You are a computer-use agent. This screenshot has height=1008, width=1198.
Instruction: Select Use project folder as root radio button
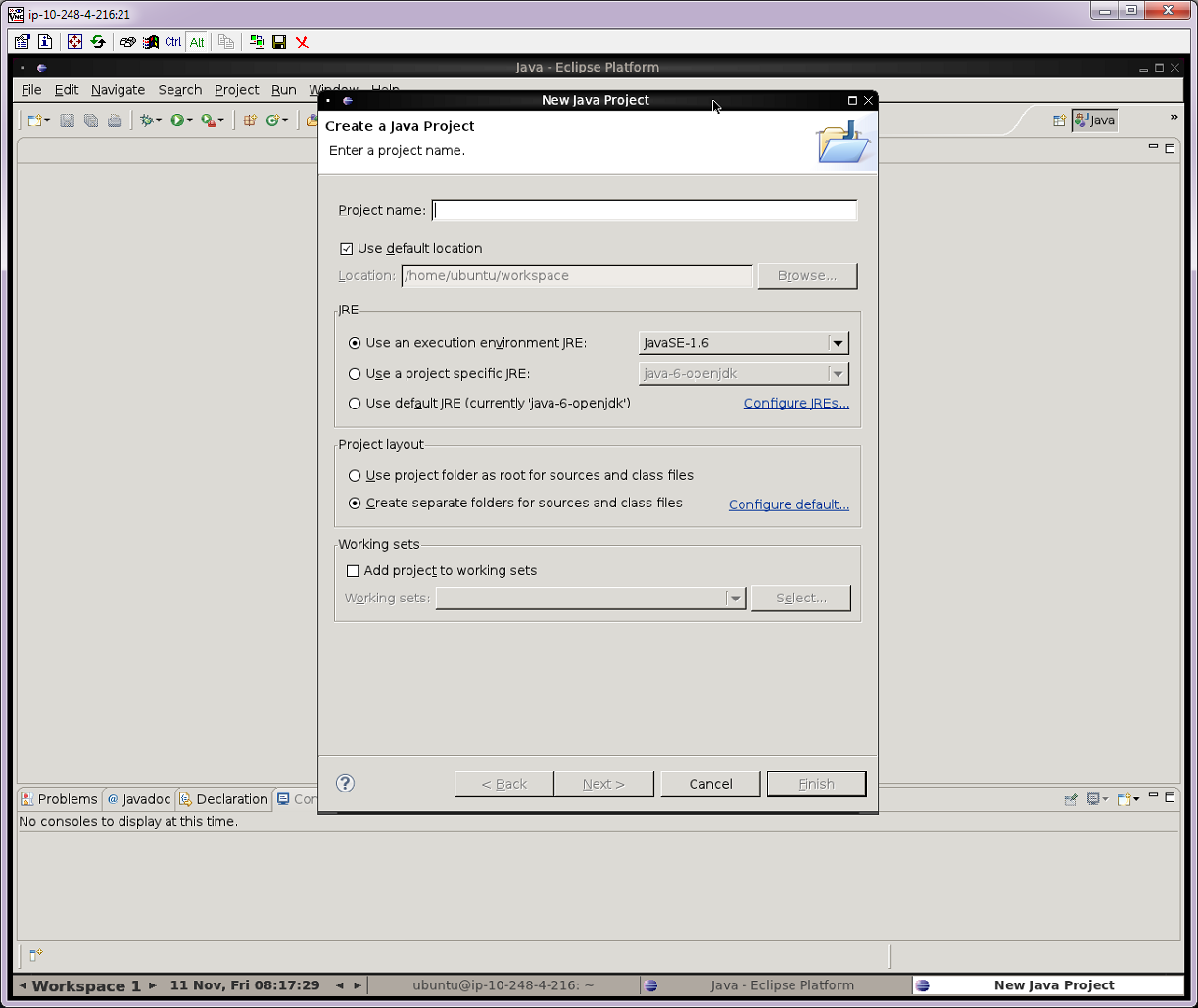(x=355, y=475)
